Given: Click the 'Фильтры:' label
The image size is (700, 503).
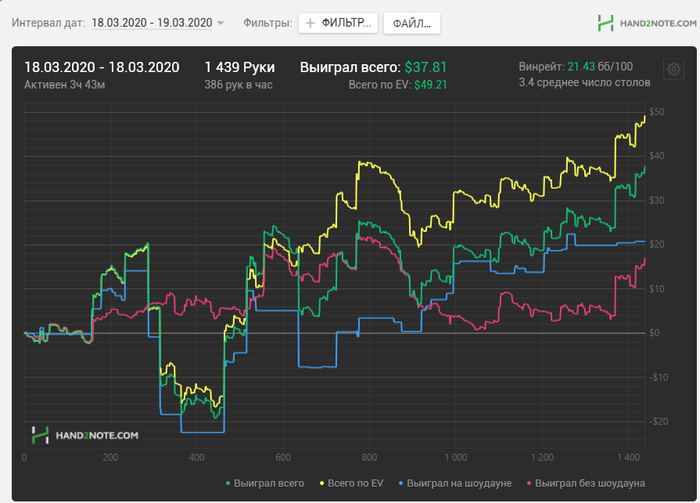Looking at the screenshot, I should coord(267,23).
